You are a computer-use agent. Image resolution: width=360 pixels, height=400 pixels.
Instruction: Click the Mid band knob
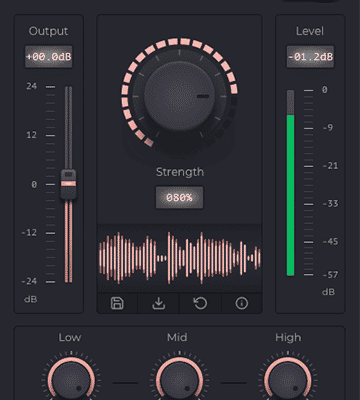point(179,381)
